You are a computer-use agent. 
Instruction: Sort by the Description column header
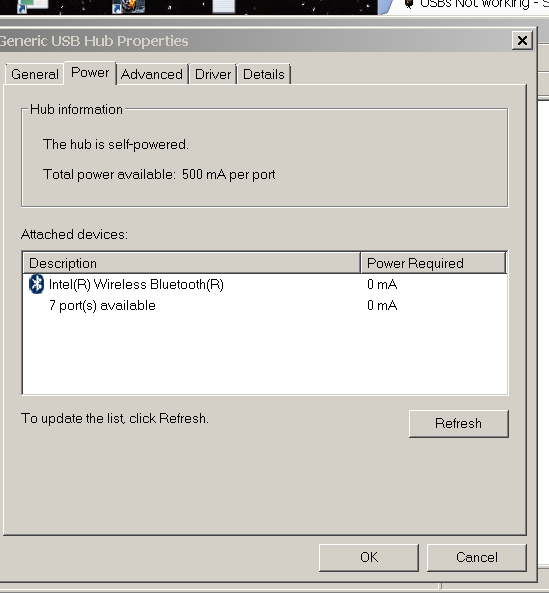point(192,263)
